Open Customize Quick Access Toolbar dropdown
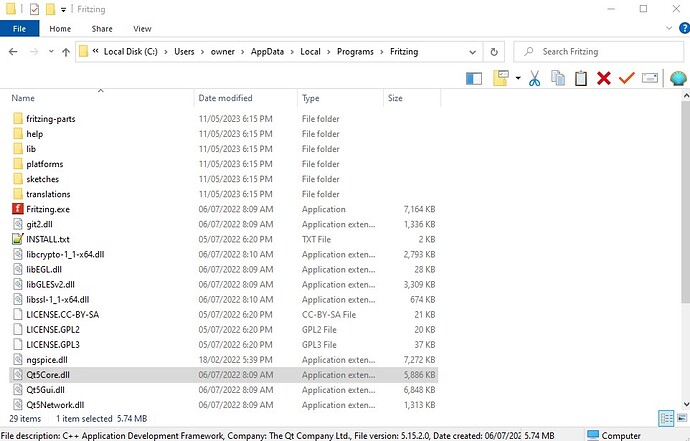 pos(63,10)
